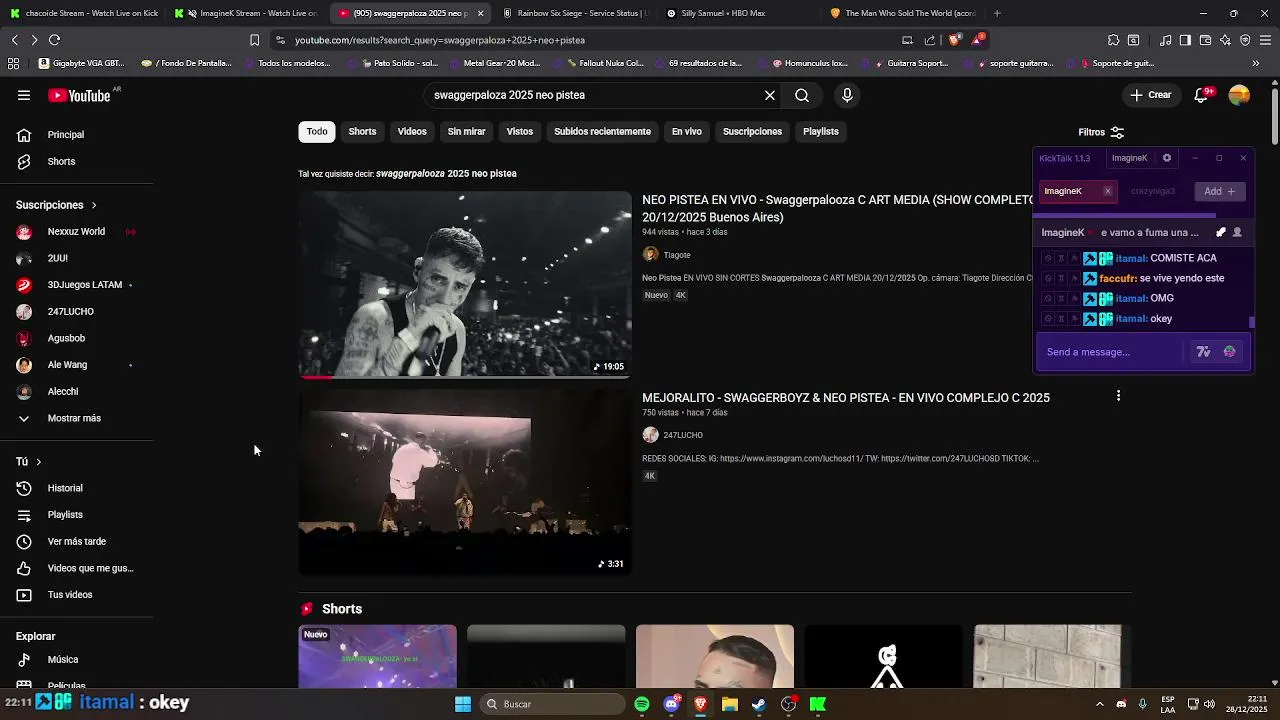The image size is (1280, 720).
Task: Open the Filtros search filters
Action: pos(1101,132)
